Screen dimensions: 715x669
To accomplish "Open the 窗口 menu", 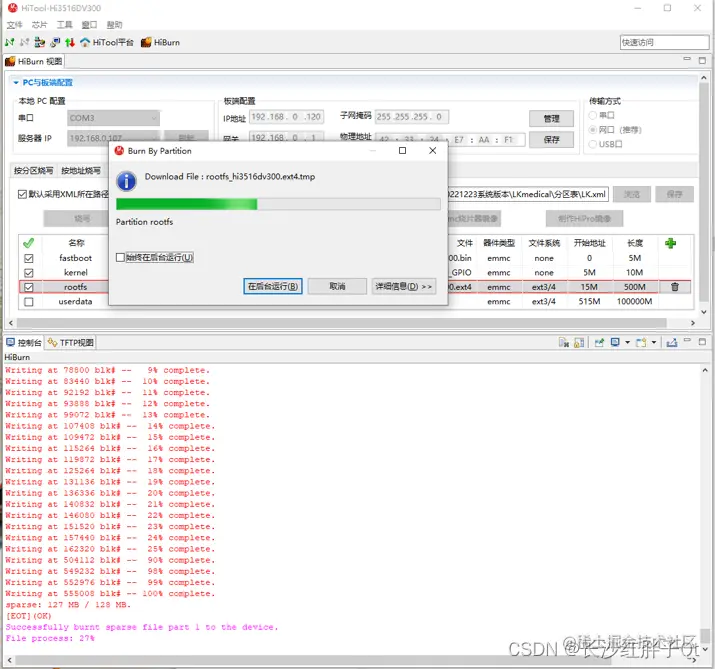I will (x=89, y=25).
